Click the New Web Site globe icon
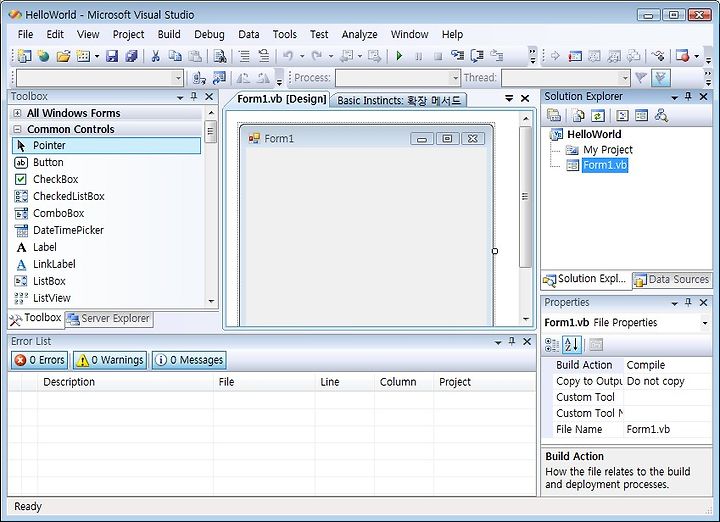The width and height of the screenshot is (720, 522). point(44,56)
